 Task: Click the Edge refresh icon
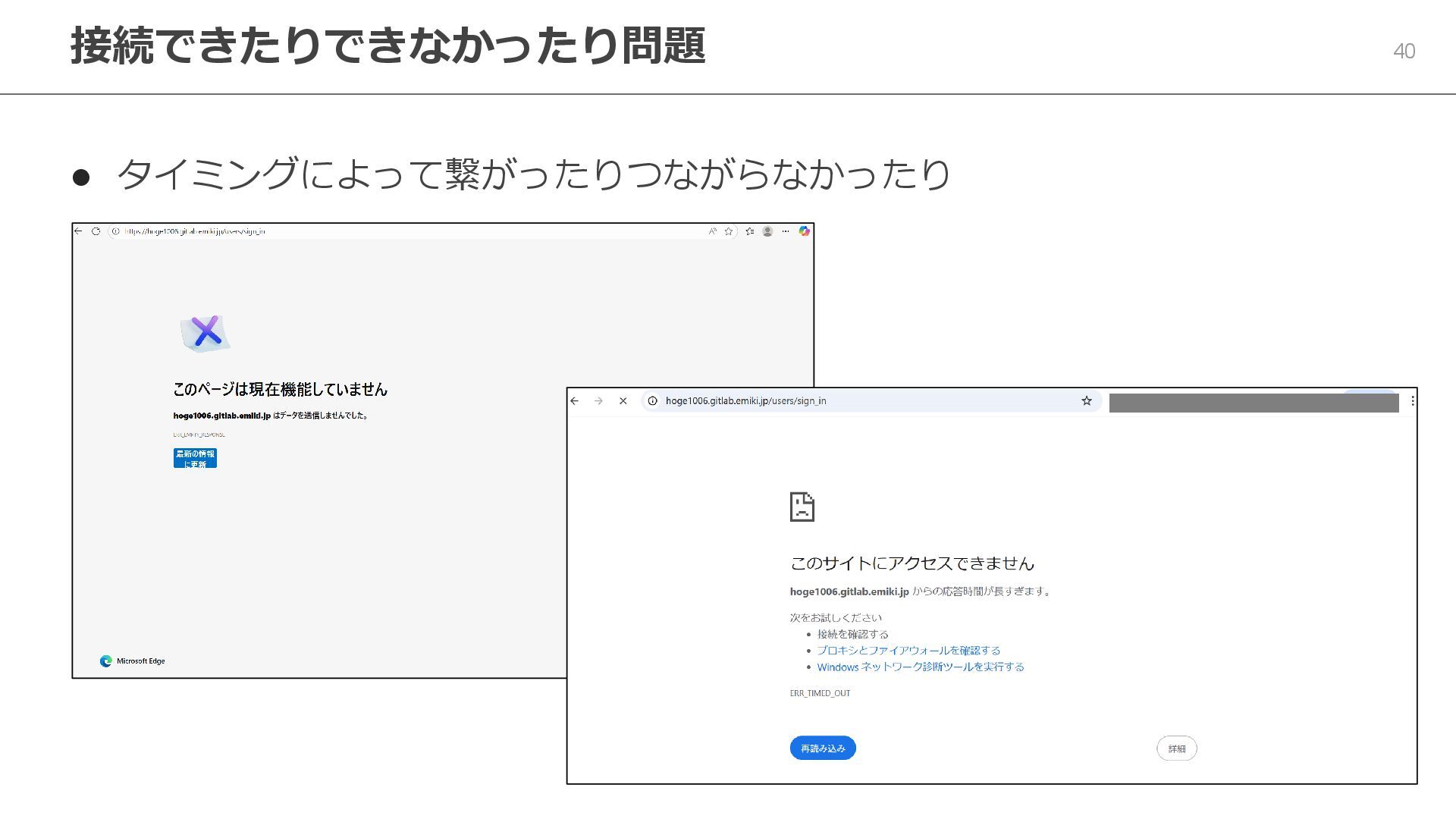point(96,231)
